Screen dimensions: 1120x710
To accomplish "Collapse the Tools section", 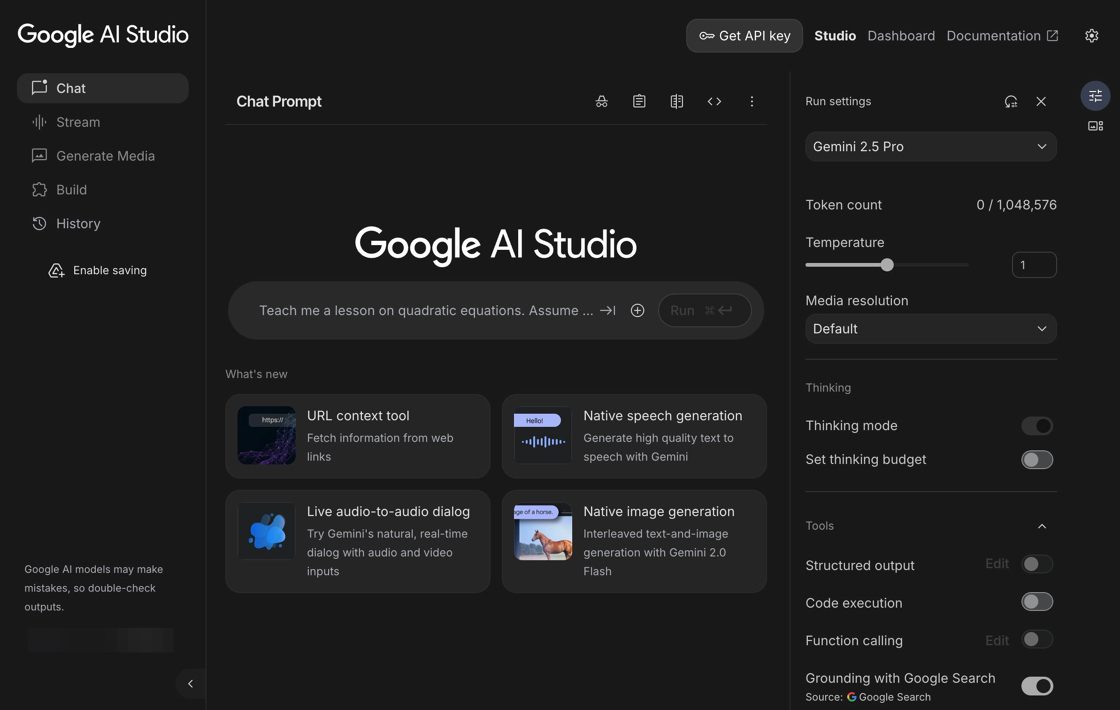I will tap(1041, 526).
